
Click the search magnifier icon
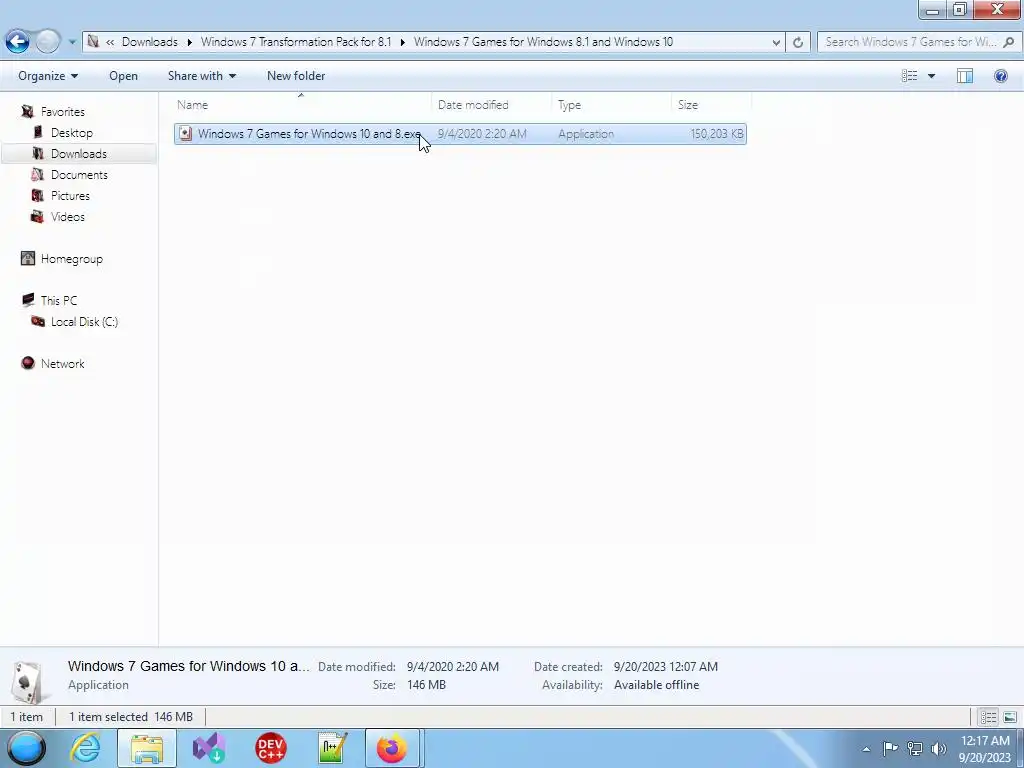click(1008, 42)
